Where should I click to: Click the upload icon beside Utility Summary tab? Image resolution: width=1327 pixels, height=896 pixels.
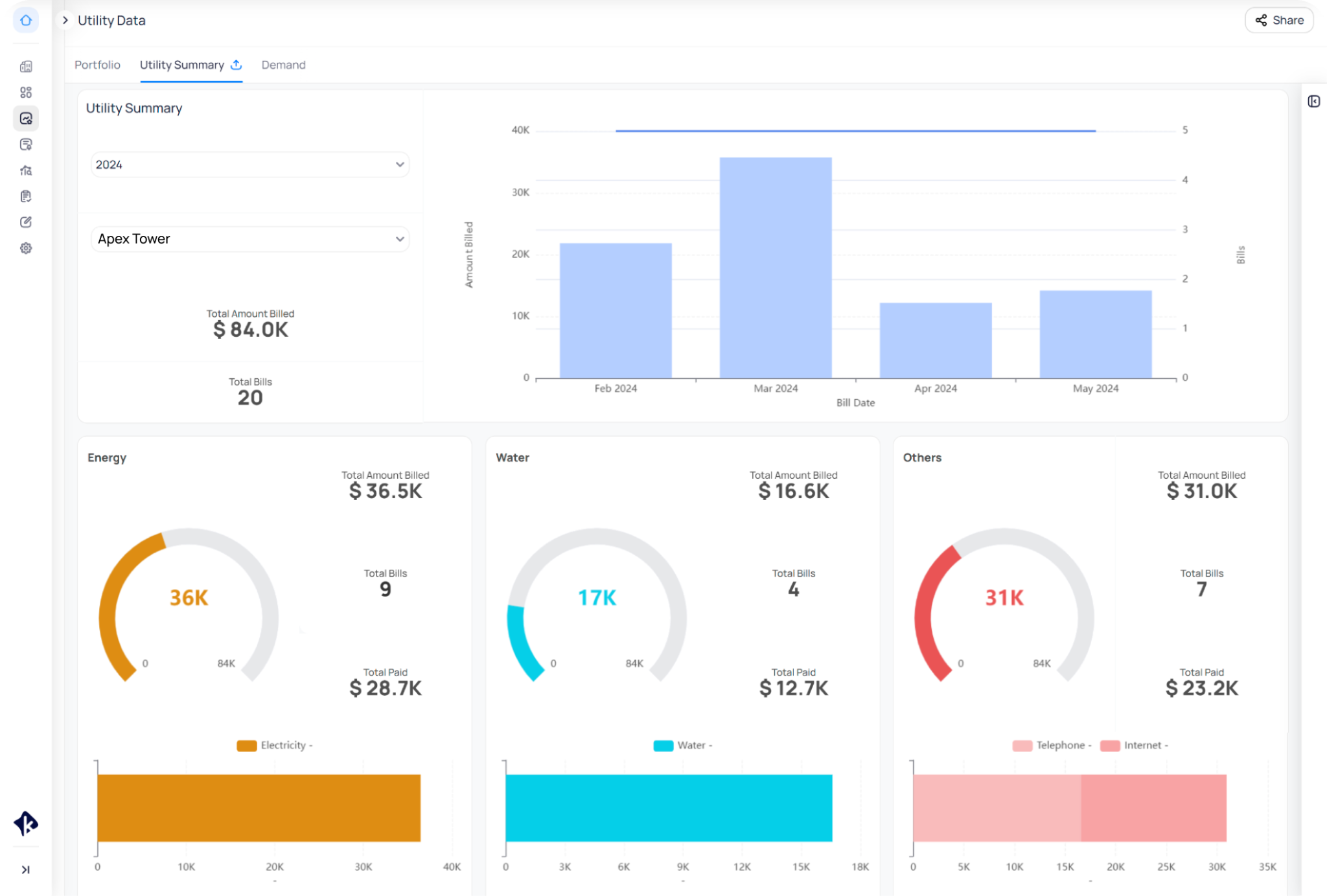[x=237, y=65]
